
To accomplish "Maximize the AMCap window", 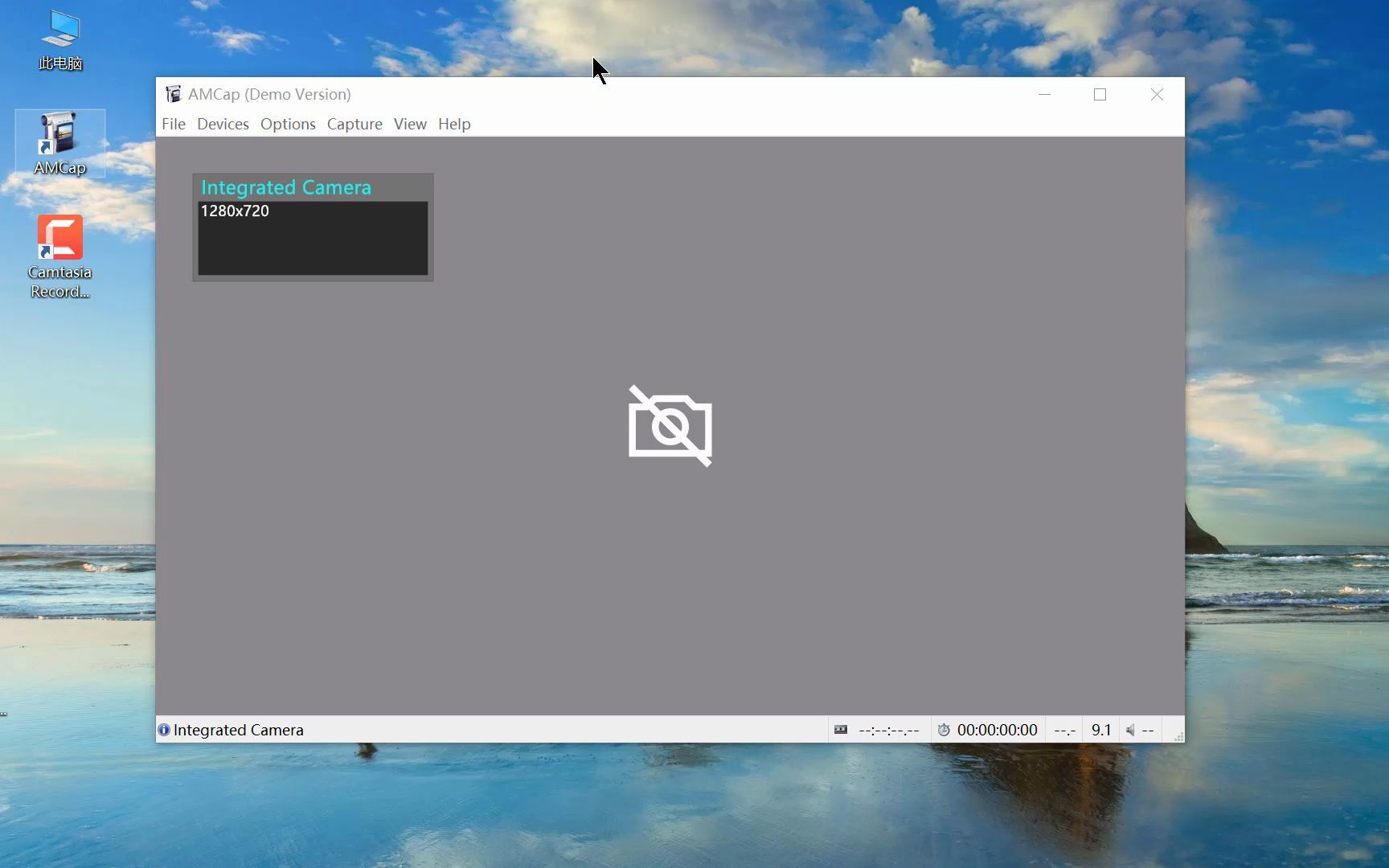I will [1100, 94].
